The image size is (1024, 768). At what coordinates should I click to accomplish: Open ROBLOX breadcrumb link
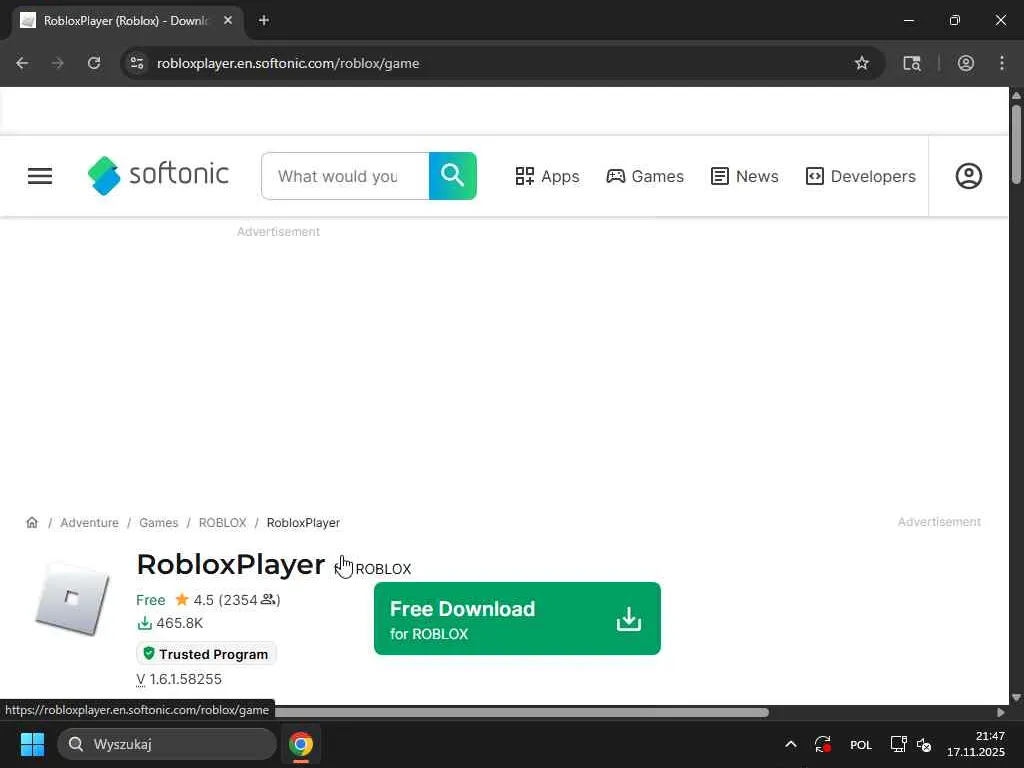[223, 522]
